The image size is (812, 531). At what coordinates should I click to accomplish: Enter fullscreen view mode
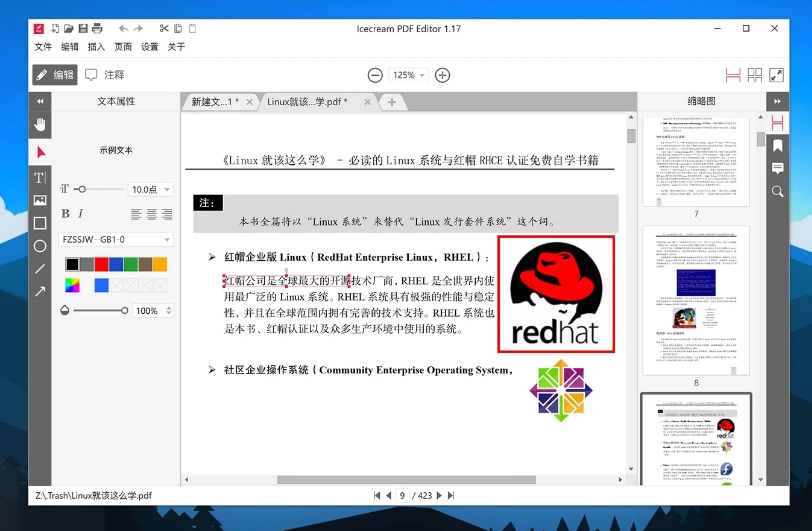777,75
